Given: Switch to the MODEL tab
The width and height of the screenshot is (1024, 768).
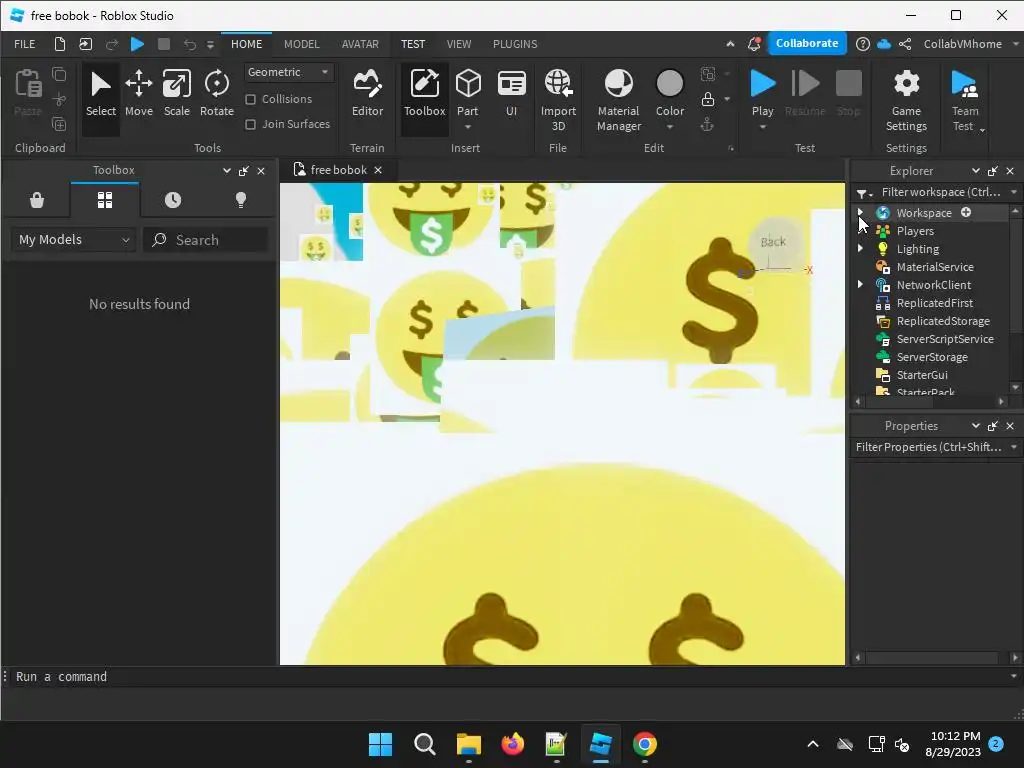Looking at the screenshot, I should point(302,44).
